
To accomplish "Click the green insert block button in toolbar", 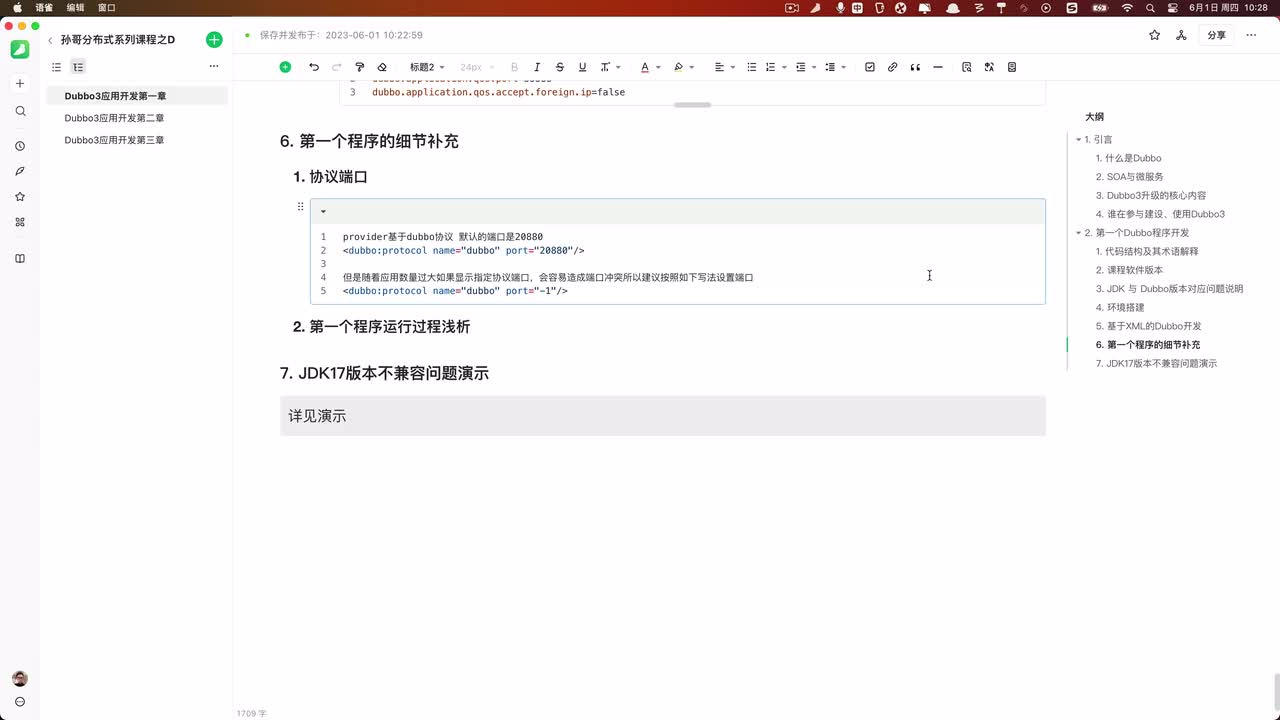I will pyautogui.click(x=285, y=67).
